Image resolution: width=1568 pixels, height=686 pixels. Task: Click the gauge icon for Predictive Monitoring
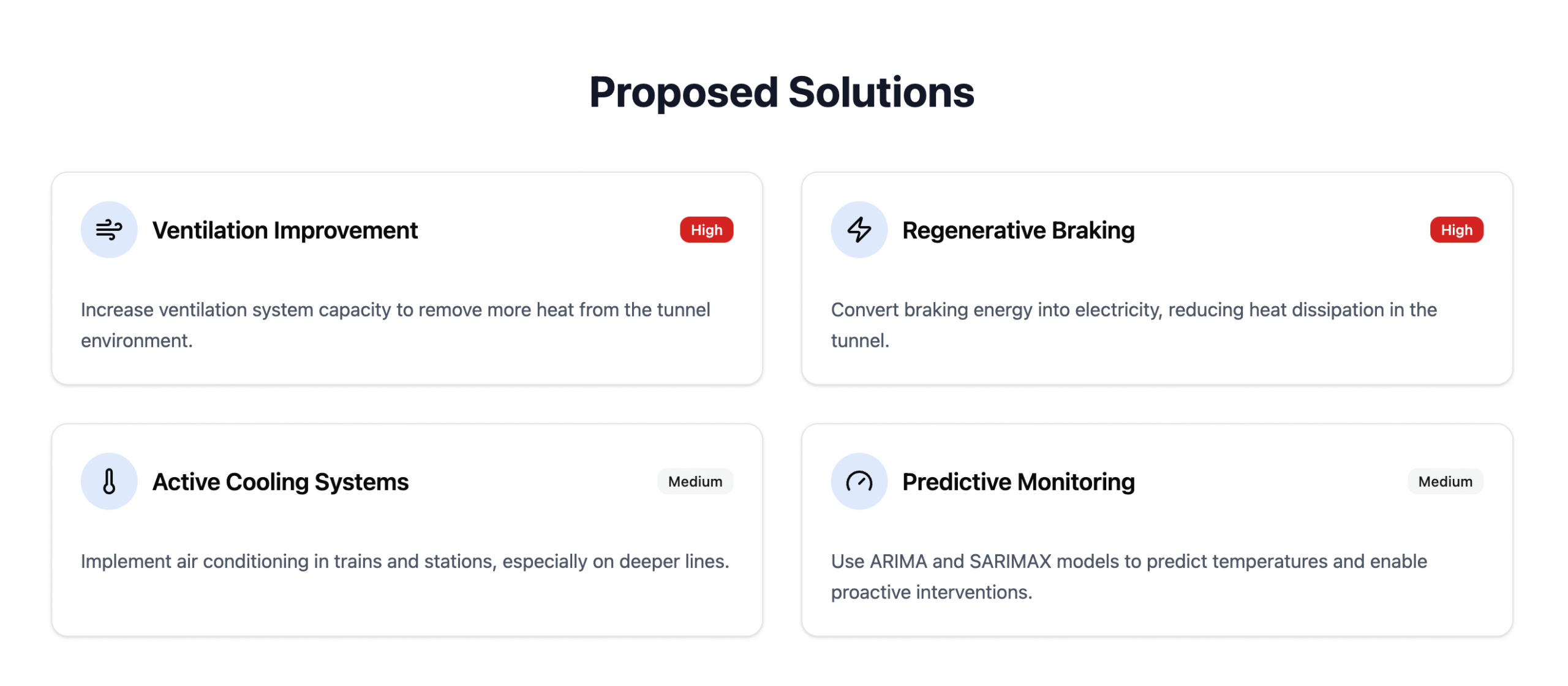859,481
